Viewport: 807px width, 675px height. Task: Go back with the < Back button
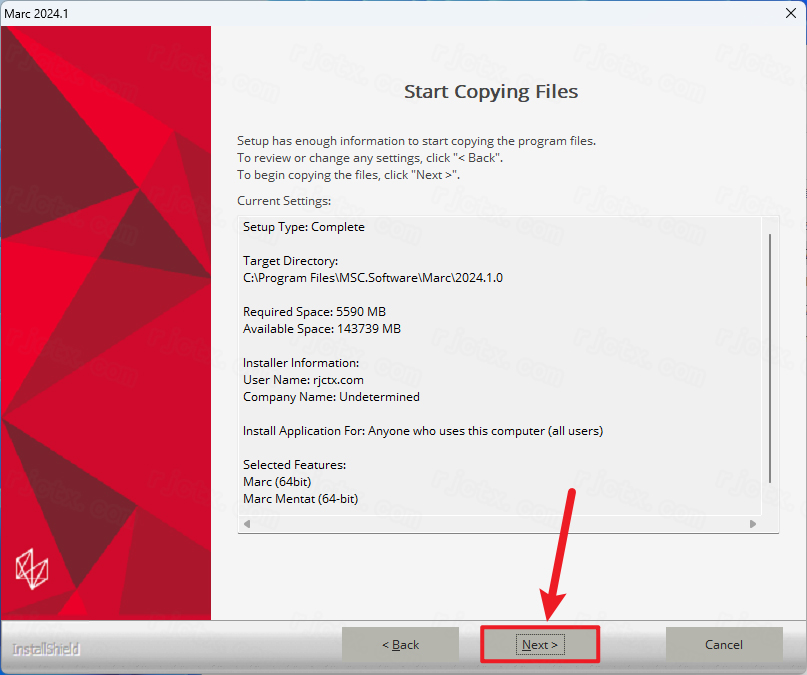tap(400, 644)
